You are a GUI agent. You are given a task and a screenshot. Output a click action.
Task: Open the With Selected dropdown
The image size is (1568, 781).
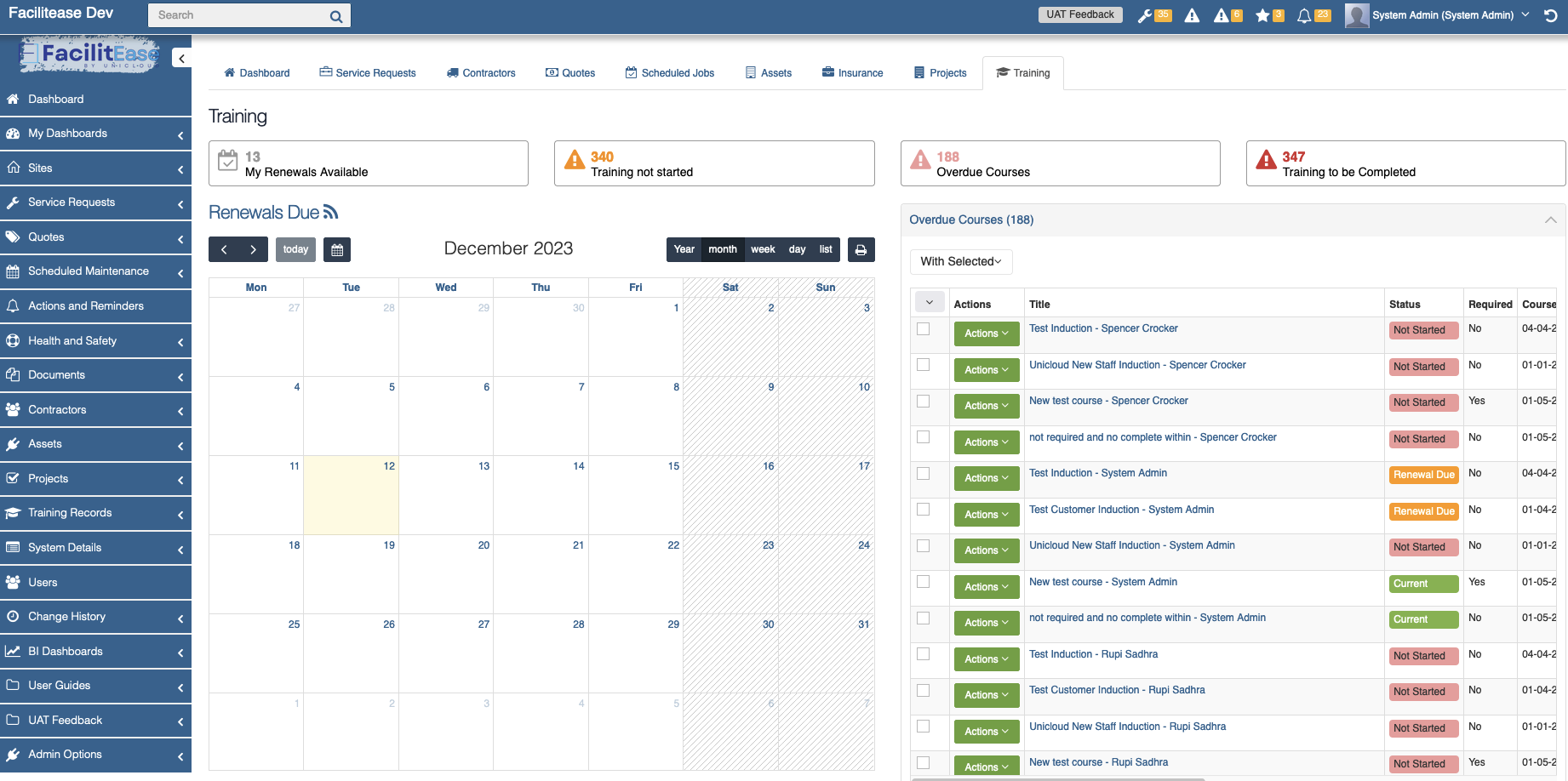click(960, 261)
